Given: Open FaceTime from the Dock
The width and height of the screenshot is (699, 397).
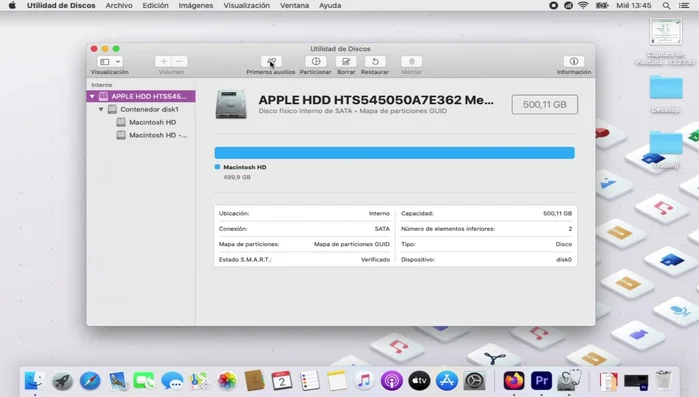Looking at the screenshot, I should pyautogui.click(x=144, y=381).
